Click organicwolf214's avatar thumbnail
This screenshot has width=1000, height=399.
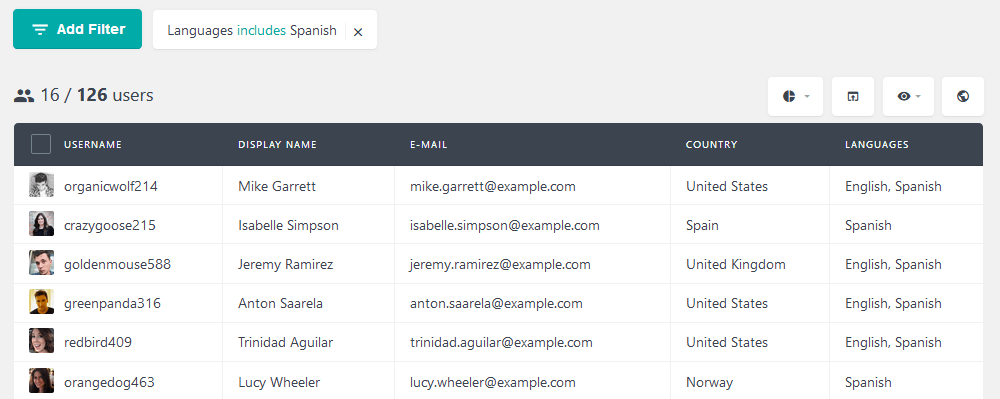[x=41, y=185]
